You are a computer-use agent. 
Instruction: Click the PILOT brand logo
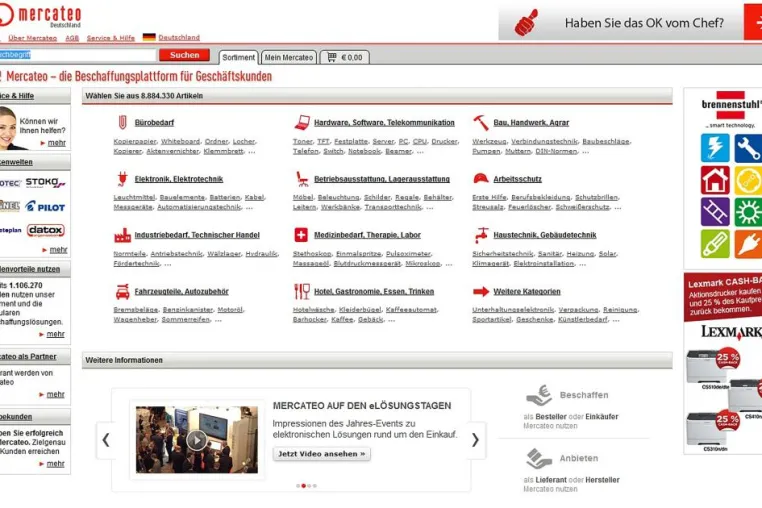[45, 207]
